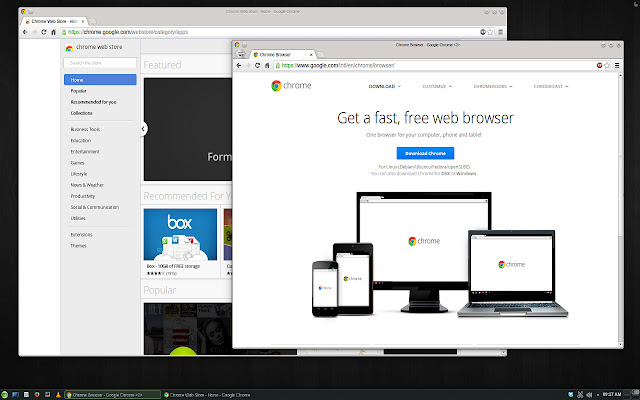Viewport: 640px width, 400px height.
Task: Open Productivity category
Action: click(x=82, y=196)
